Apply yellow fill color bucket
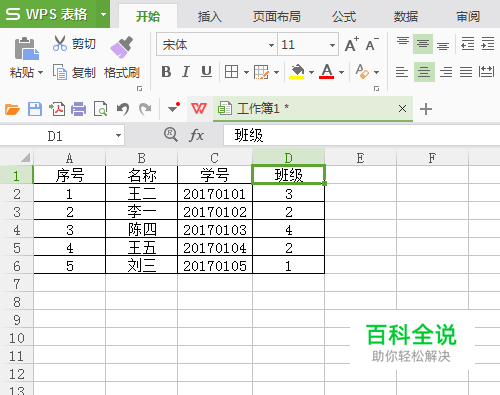Image resolution: width=500 pixels, height=395 pixels. click(297, 71)
